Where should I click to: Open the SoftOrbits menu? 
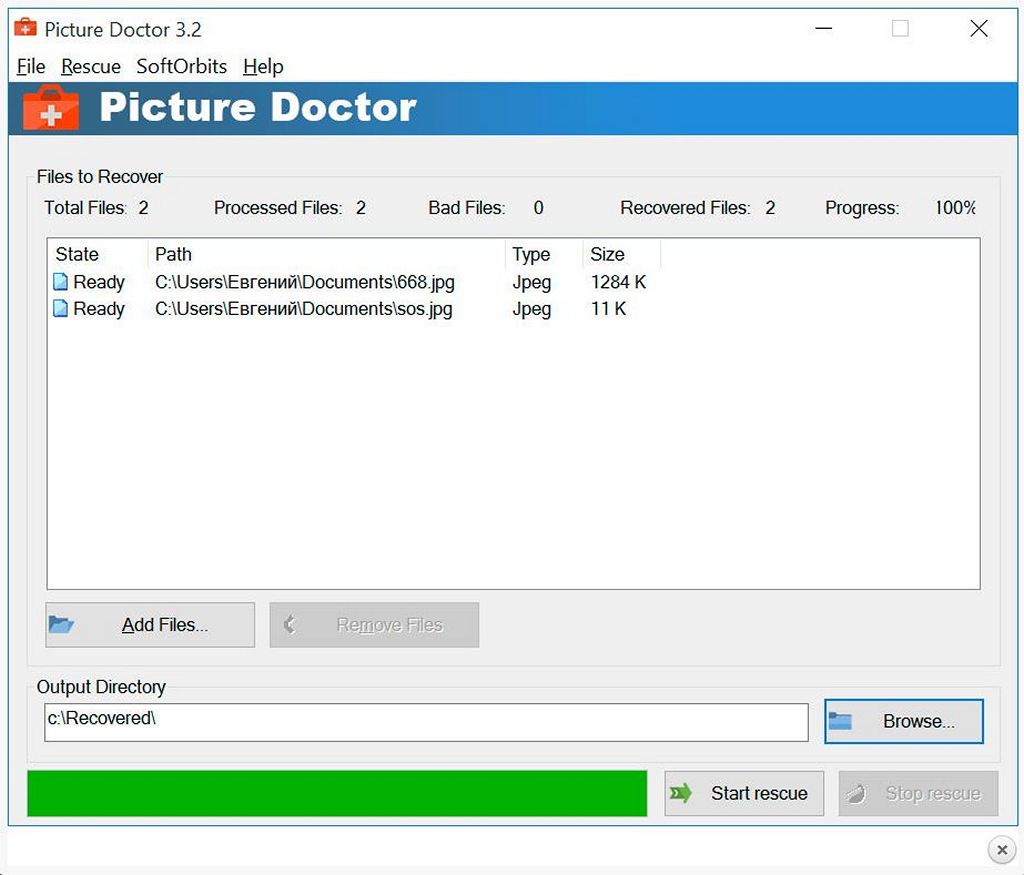(x=182, y=66)
